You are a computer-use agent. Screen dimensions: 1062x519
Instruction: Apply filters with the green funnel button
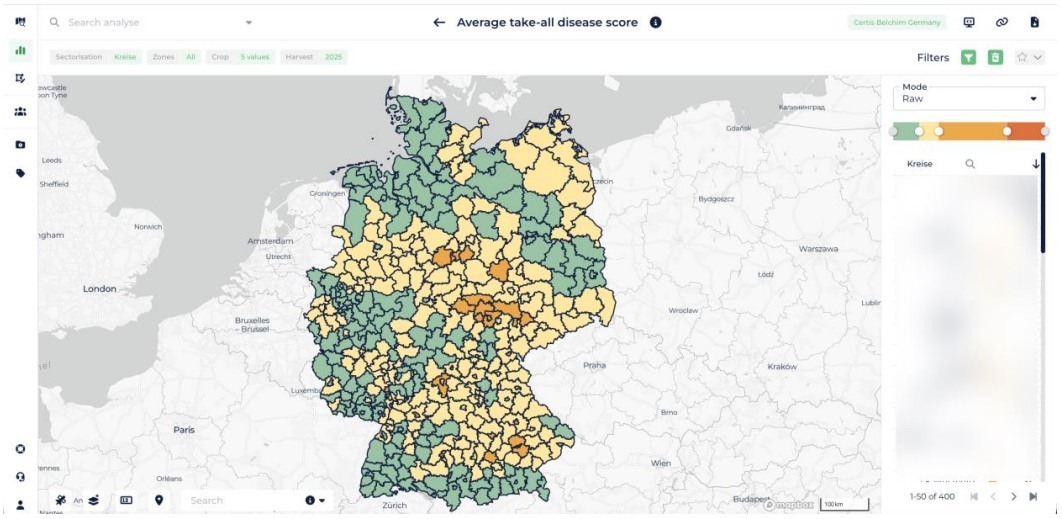[x=969, y=58]
